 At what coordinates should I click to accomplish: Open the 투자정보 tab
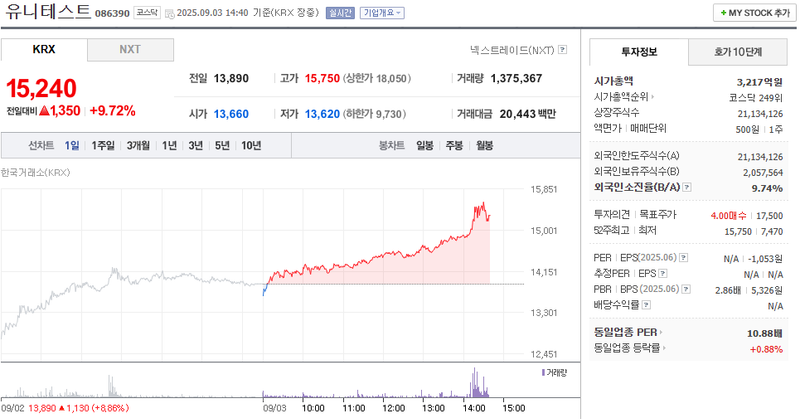pos(639,52)
